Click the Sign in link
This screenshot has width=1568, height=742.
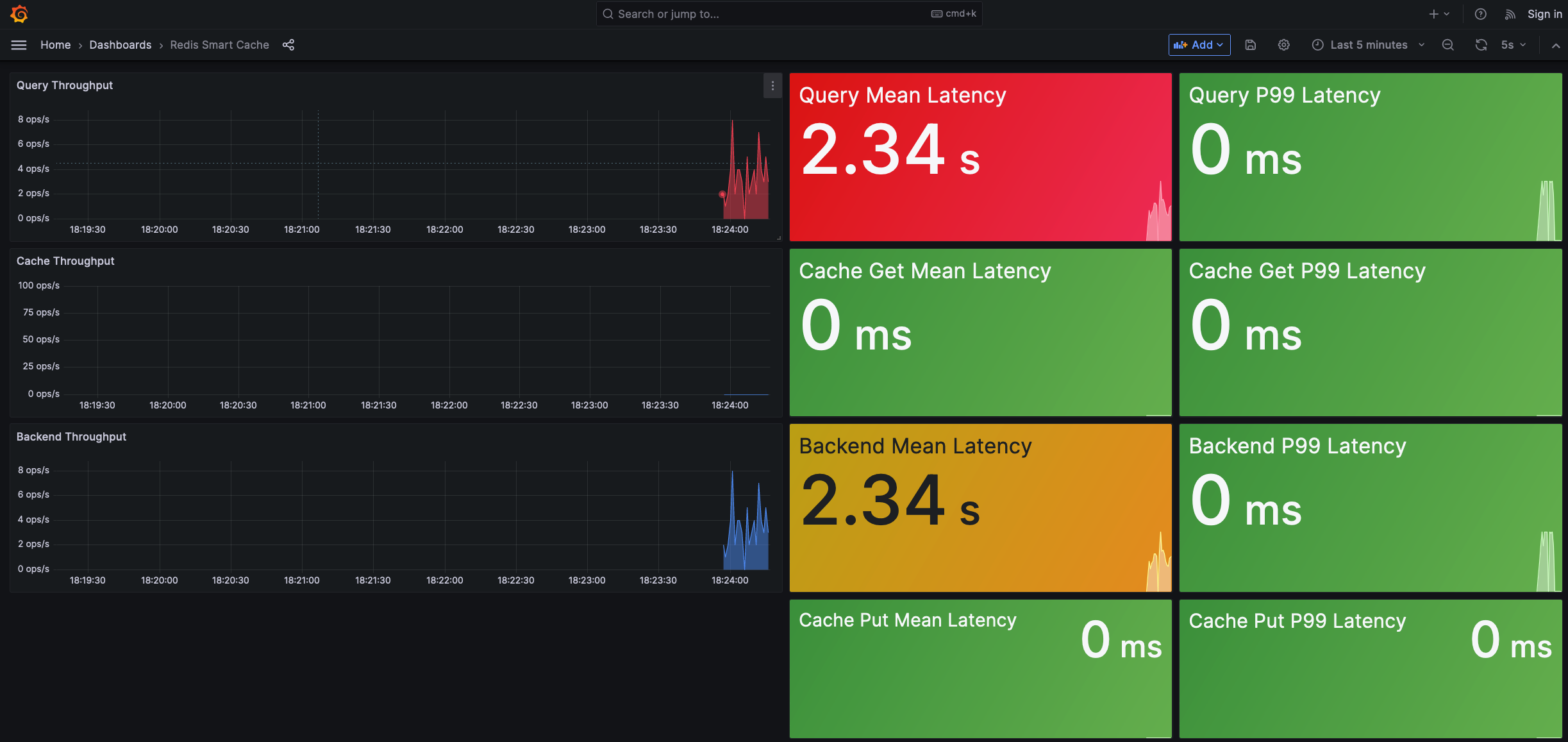pyautogui.click(x=1544, y=14)
